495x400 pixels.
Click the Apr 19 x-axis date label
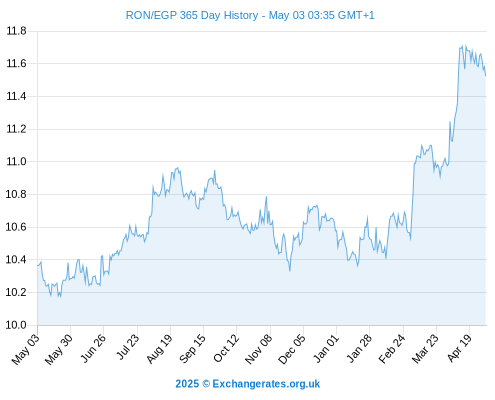459,348
